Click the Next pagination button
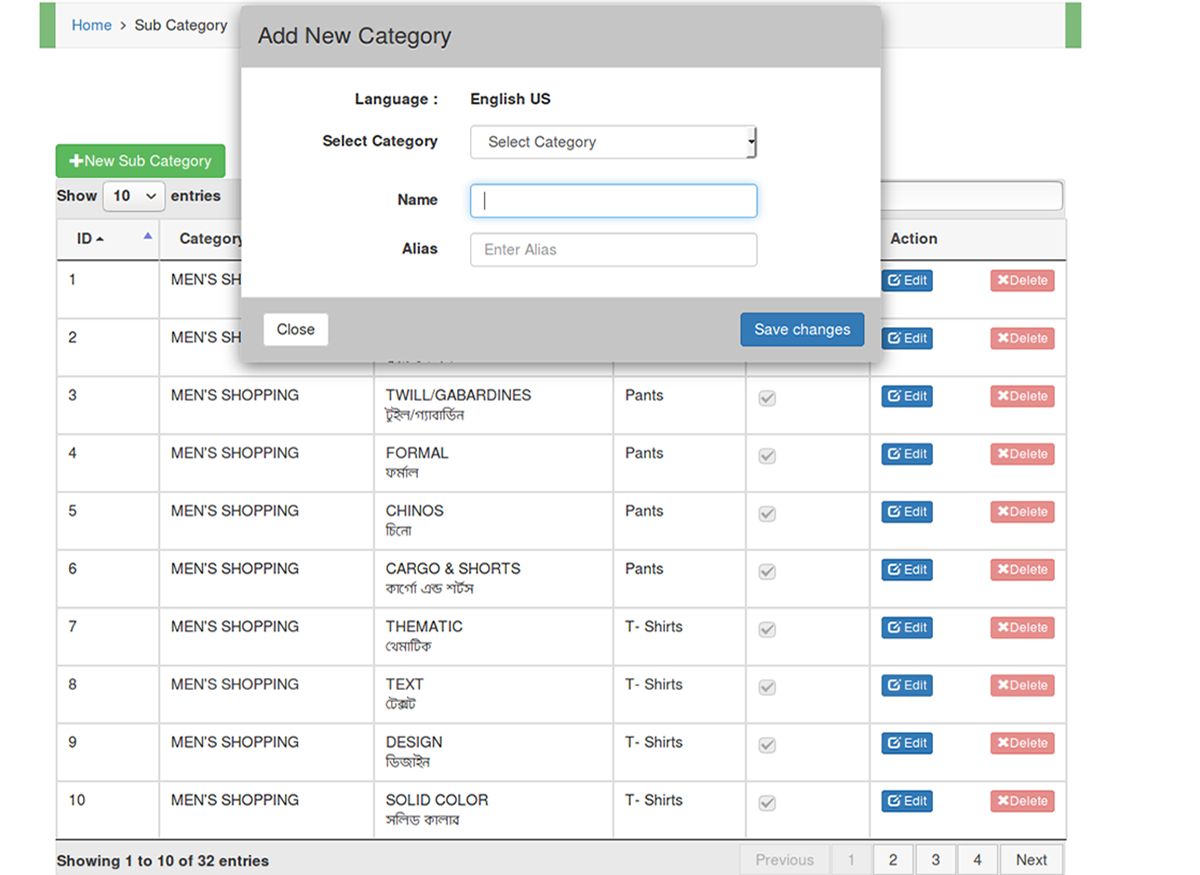 click(1031, 860)
